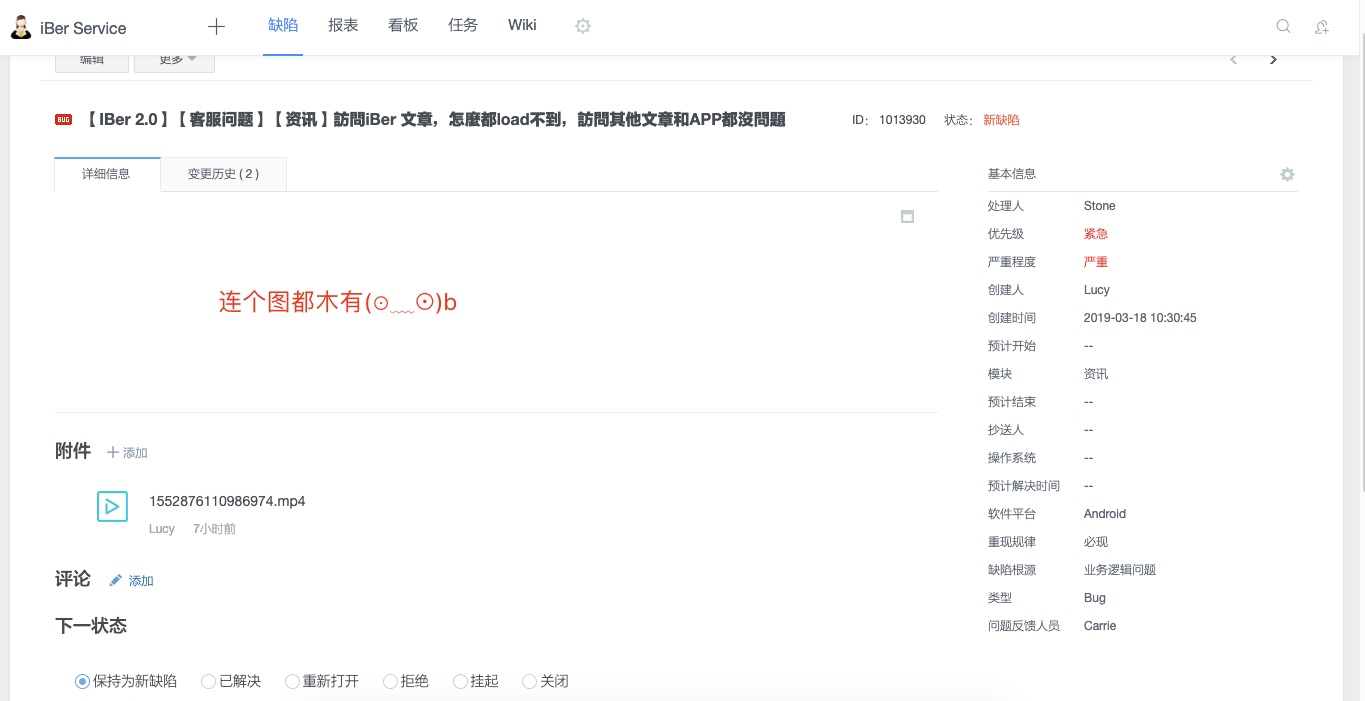
Task: Click the search magnifier icon
Action: tap(1283, 27)
